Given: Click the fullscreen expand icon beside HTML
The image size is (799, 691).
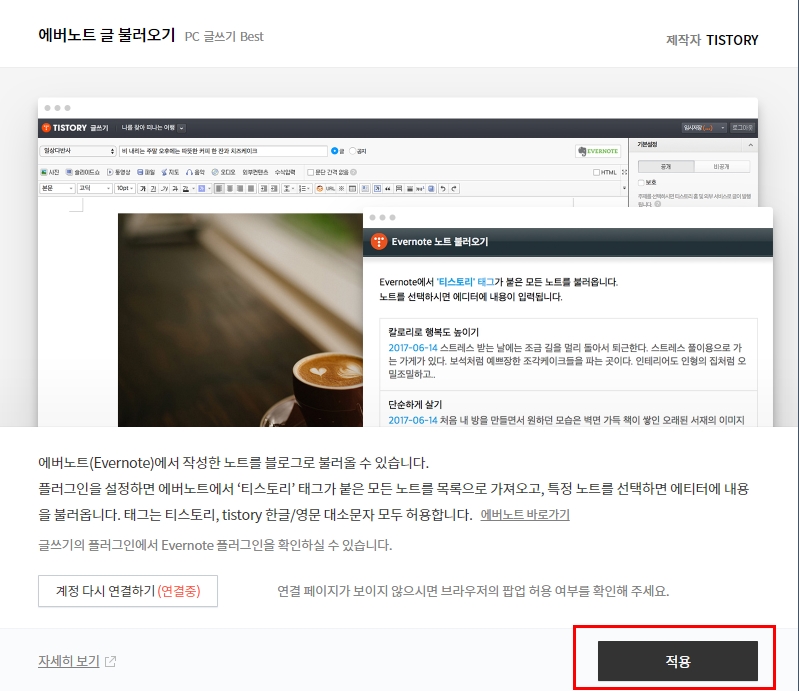Looking at the screenshot, I should click(624, 172).
